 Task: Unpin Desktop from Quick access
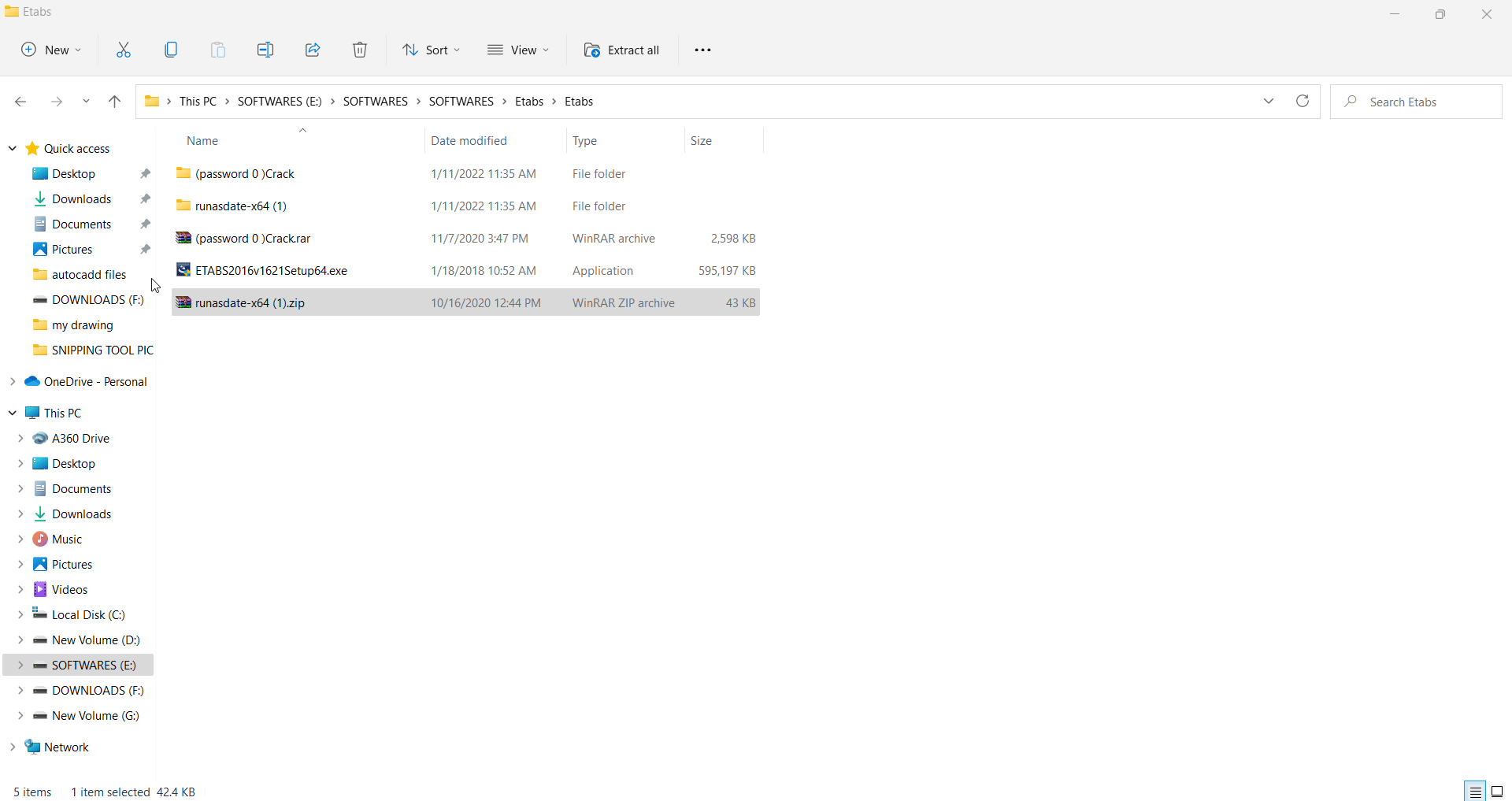click(x=145, y=173)
